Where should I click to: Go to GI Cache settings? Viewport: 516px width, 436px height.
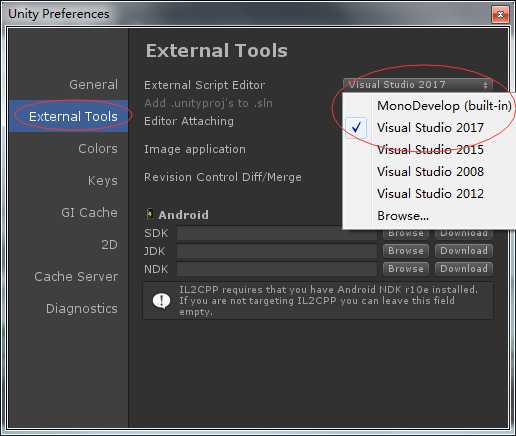click(x=89, y=213)
